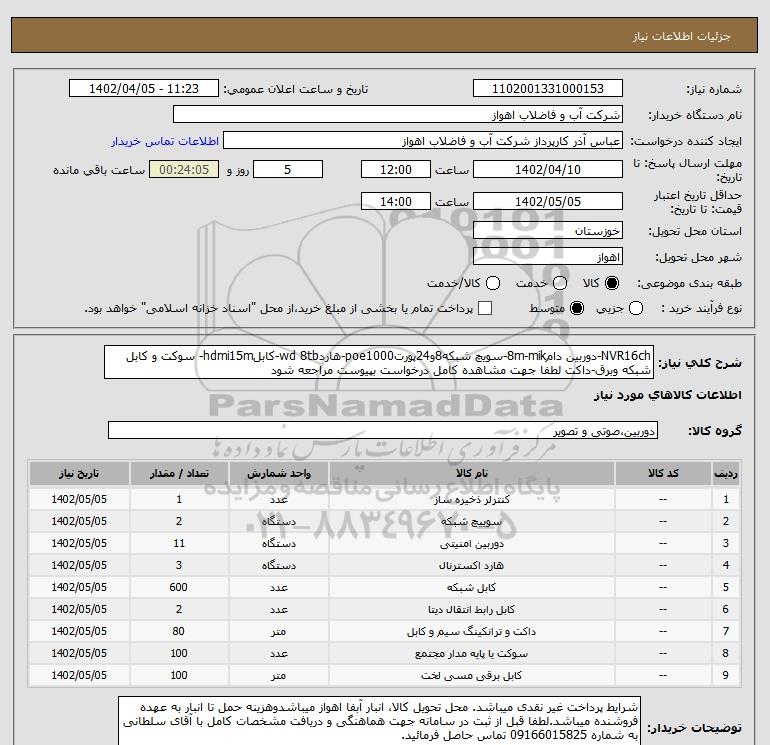Image resolution: width=770 pixels, height=745 pixels.
Task: Click the تاریخ نیاز column header
Action: tap(79, 473)
